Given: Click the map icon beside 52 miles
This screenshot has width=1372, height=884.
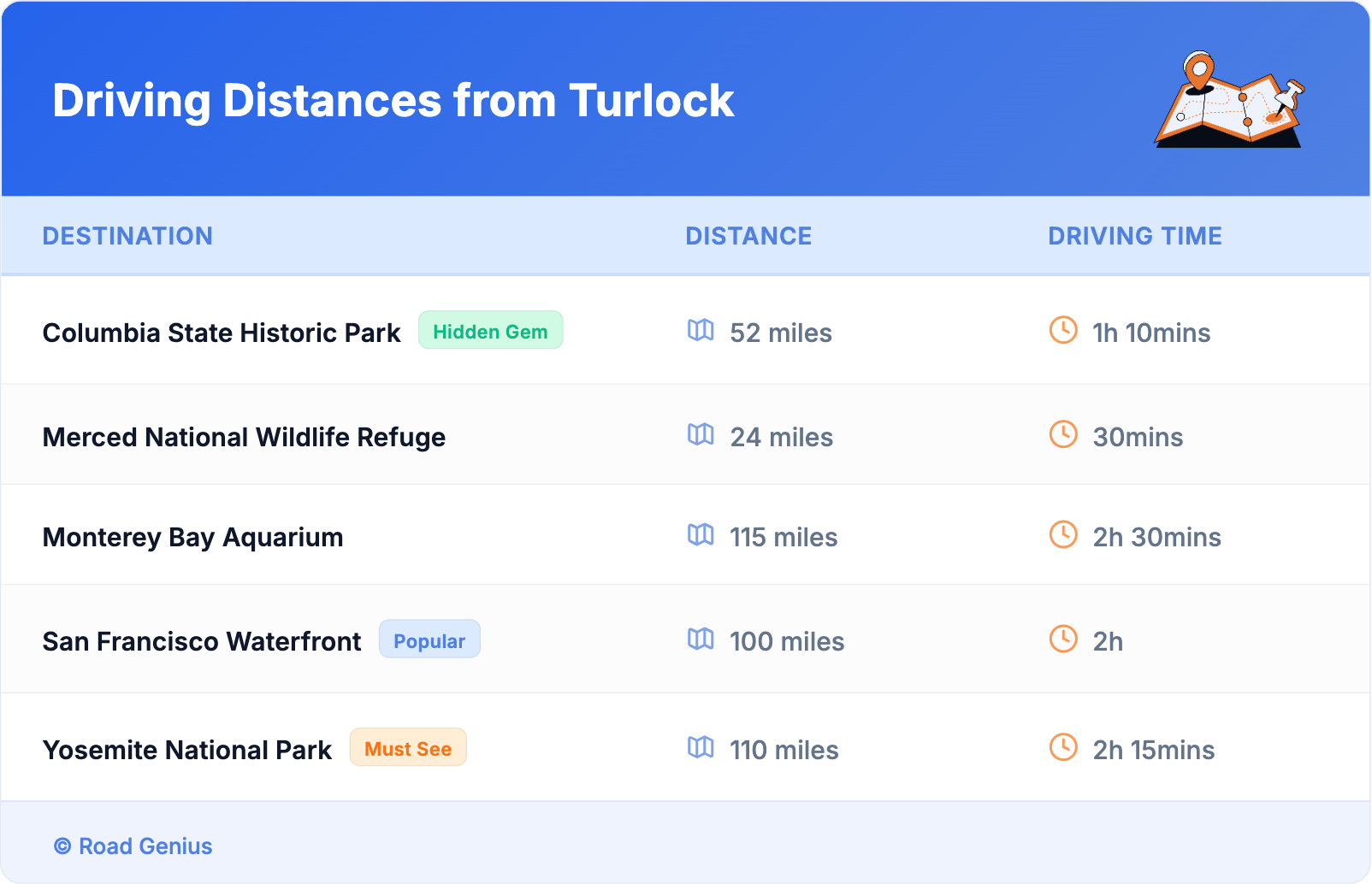Looking at the screenshot, I should [701, 330].
